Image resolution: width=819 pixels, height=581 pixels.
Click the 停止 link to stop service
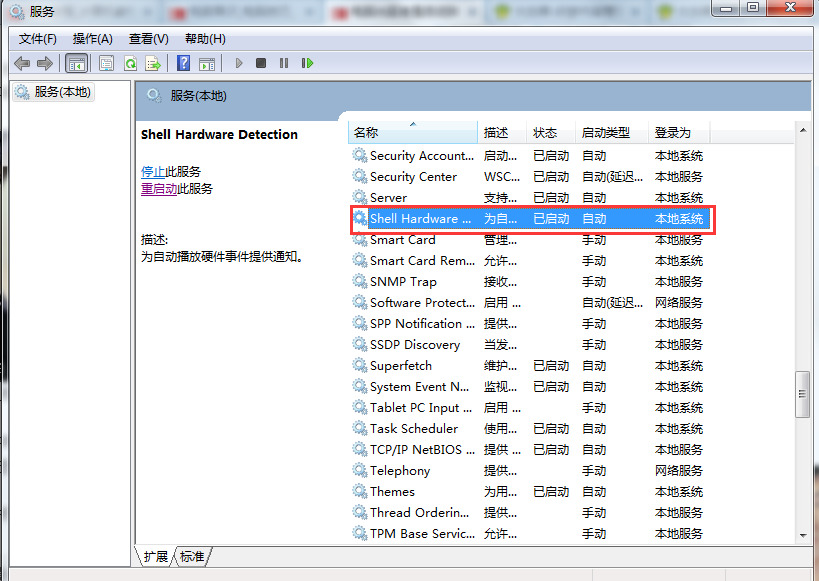pos(153,171)
